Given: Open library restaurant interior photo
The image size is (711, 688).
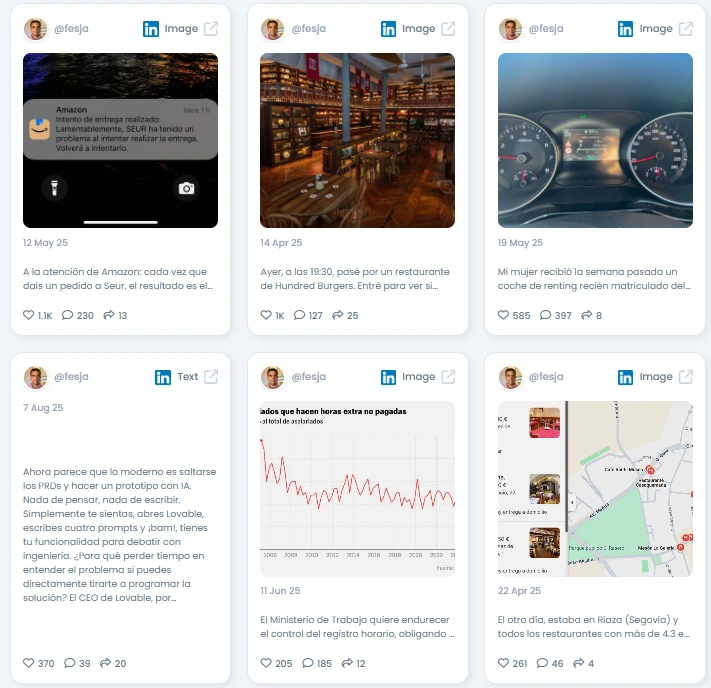Looking at the screenshot, I should coord(357,141).
